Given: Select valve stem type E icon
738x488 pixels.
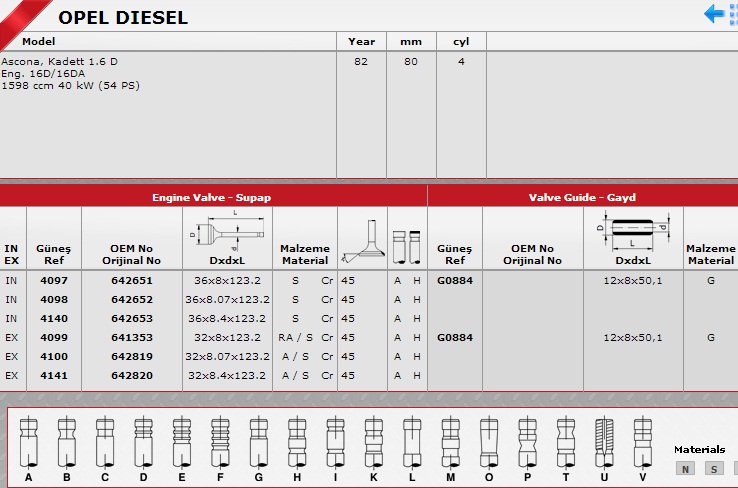Looking at the screenshot, I should pos(180,438).
